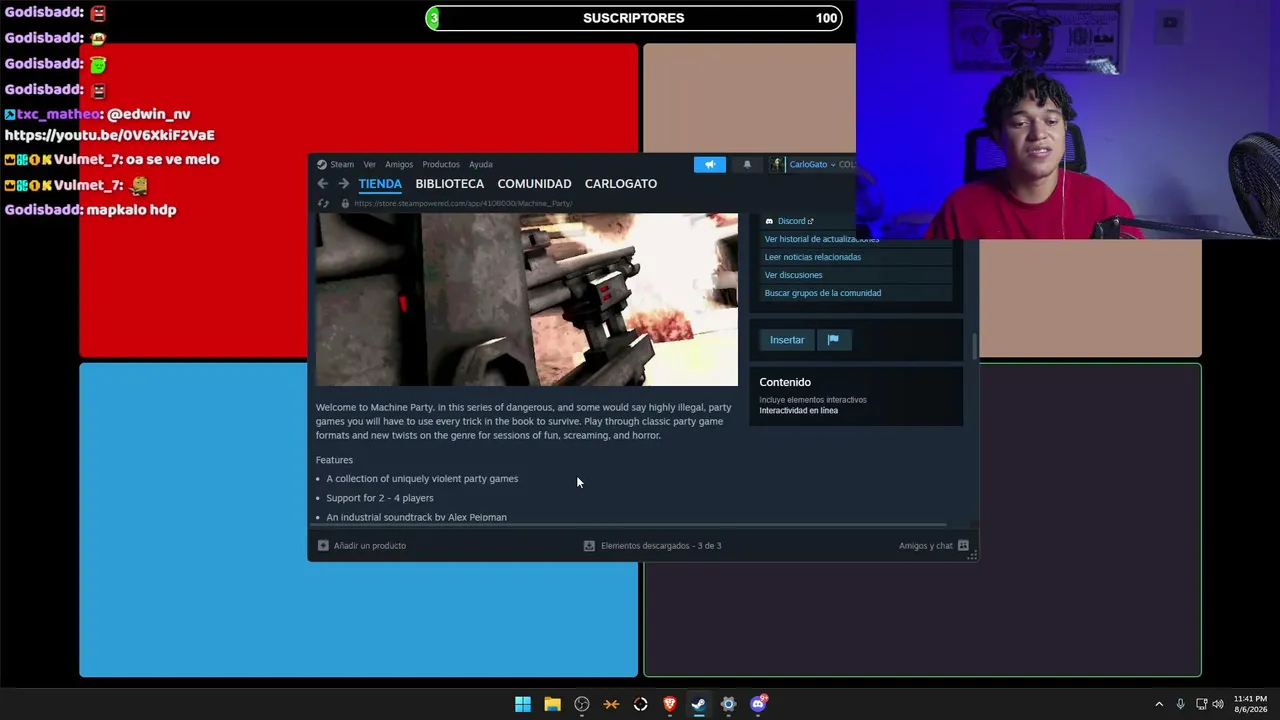Click 'A collection of uniquely violent party games'
Viewport: 1280px width, 720px height.
(422, 479)
